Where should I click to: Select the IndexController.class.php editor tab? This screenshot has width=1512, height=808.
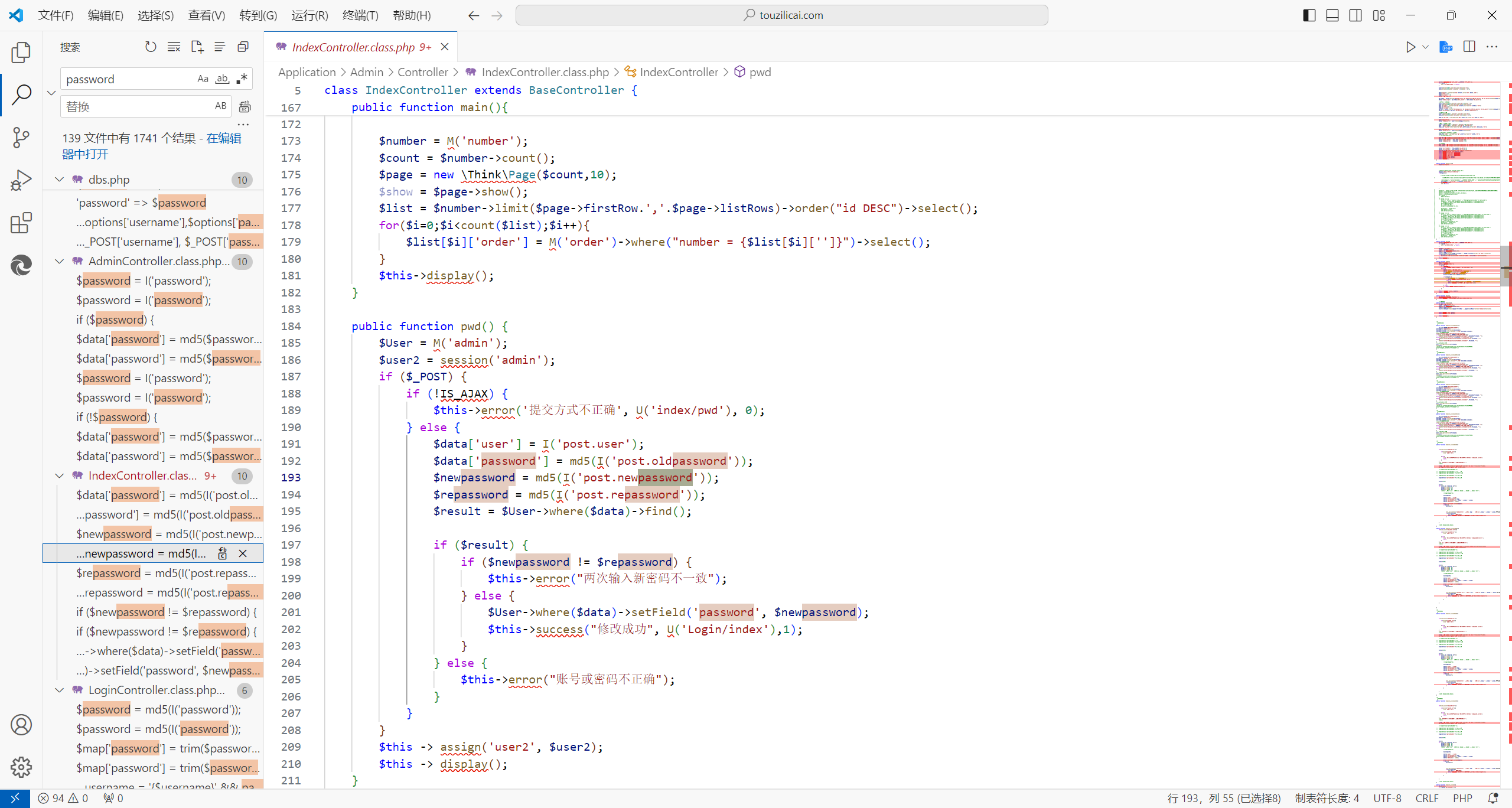(353, 47)
